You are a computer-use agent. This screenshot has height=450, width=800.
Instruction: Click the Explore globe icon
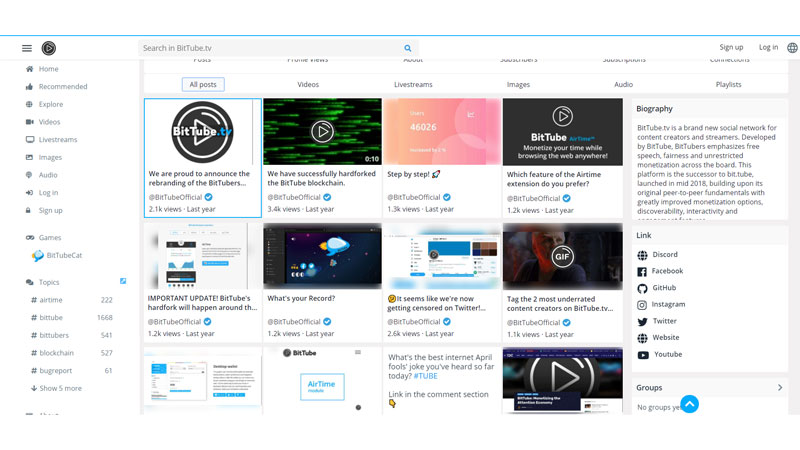(30, 104)
